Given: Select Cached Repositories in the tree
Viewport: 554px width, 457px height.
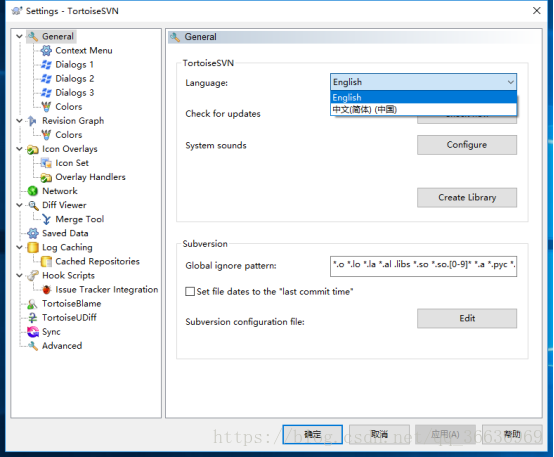Looking at the screenshot, I should pos(98,262).
